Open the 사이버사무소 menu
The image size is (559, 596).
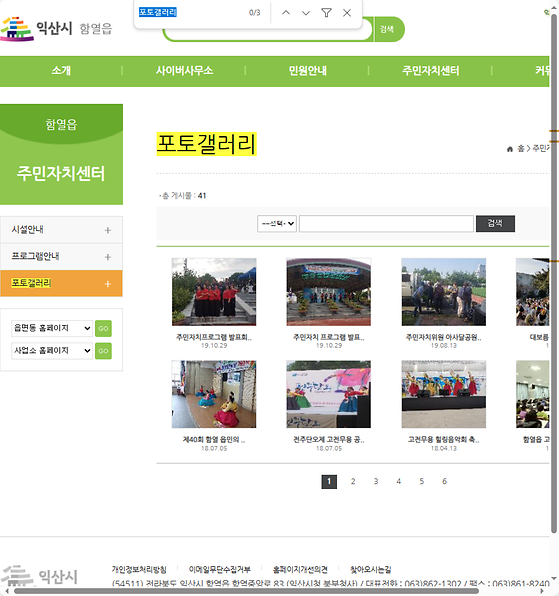pyautogui.click(x=184, y=71)
